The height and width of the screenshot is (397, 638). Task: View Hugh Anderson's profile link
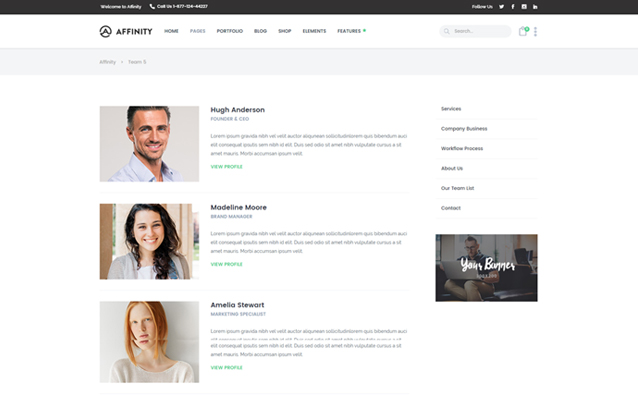tap(226, 167)
